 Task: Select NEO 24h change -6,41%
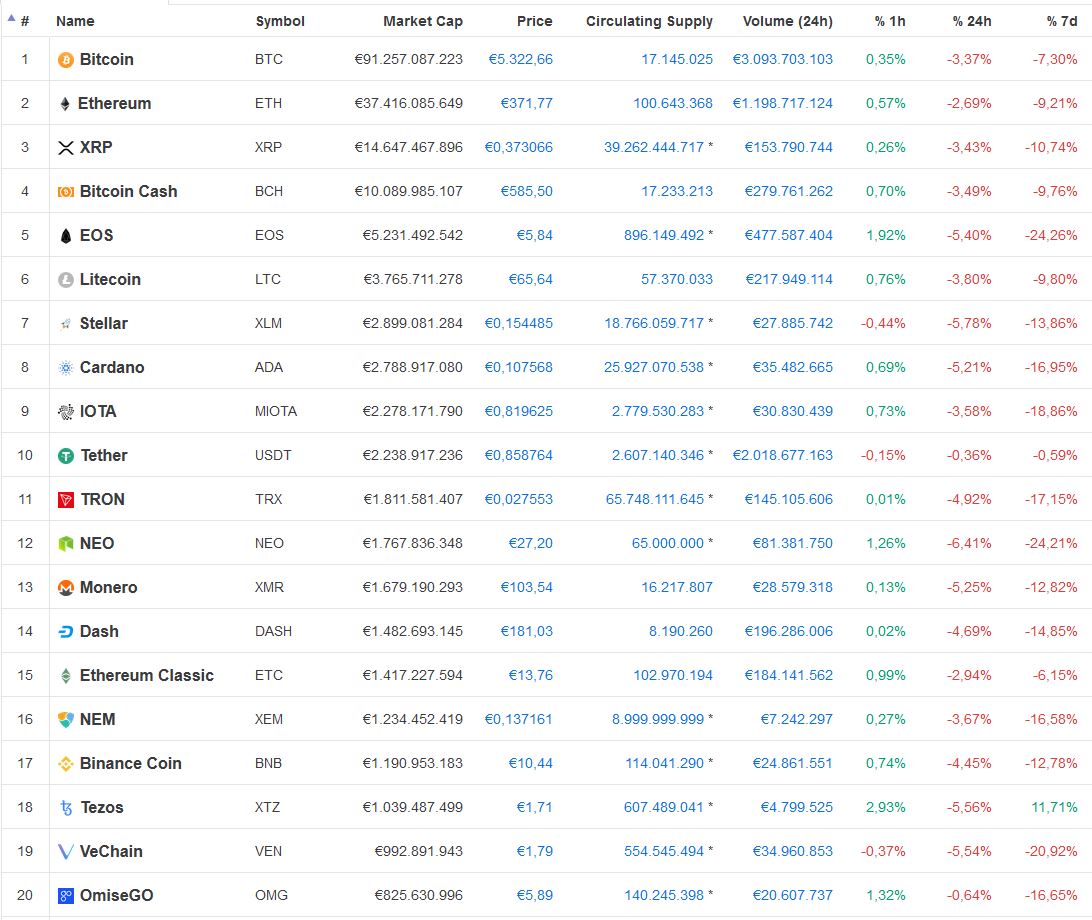(969, 543)
